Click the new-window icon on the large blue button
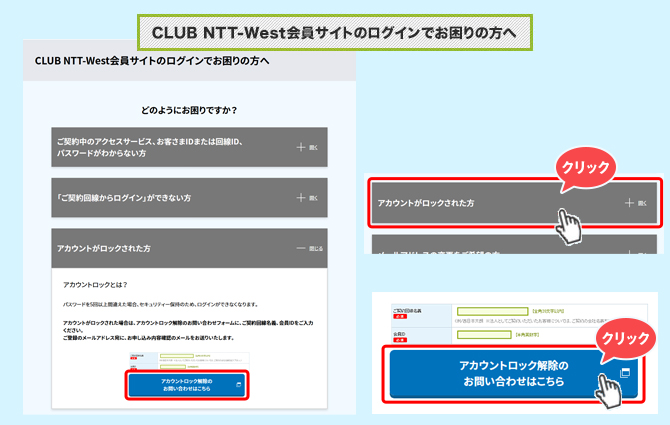Screen dimensions: 670x425 coord(625,372)
